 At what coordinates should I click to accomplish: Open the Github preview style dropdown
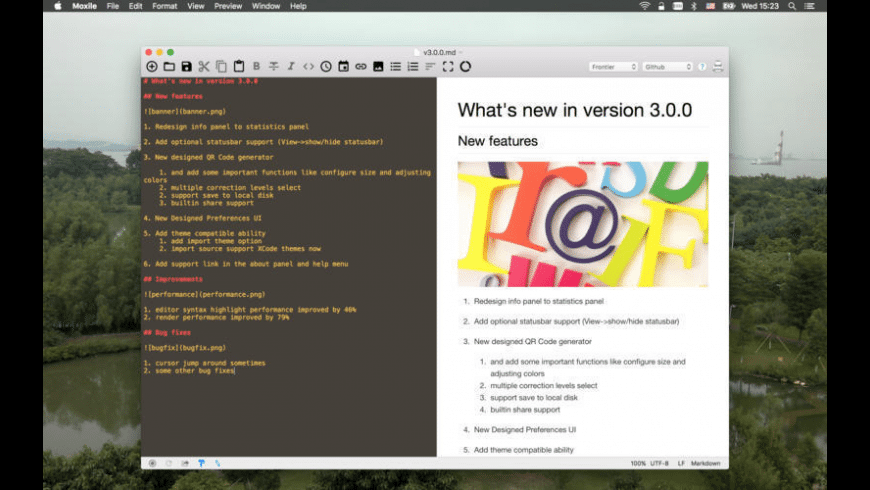coord(667,67)
